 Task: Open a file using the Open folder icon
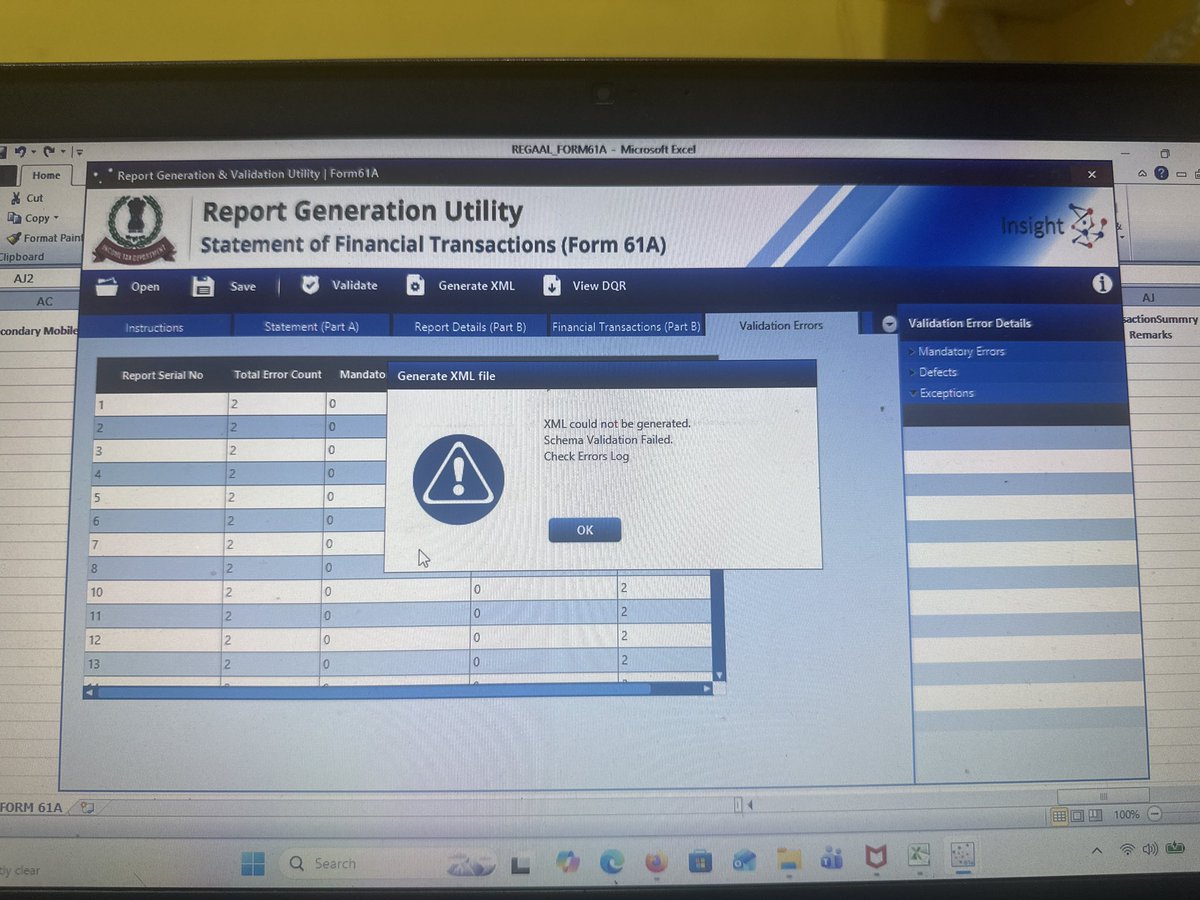tap(108, 286)
